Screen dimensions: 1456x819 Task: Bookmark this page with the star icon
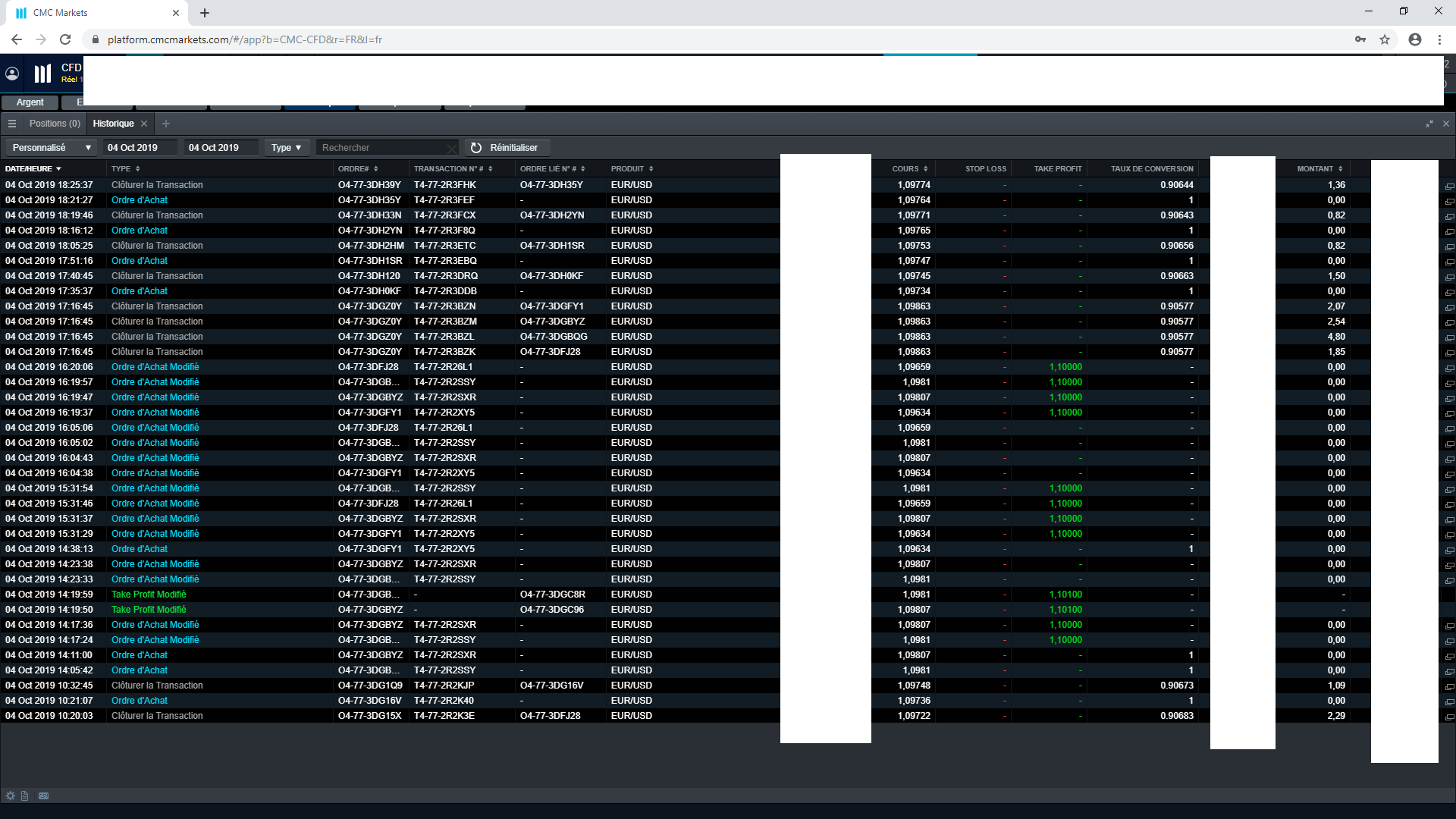1385,39
